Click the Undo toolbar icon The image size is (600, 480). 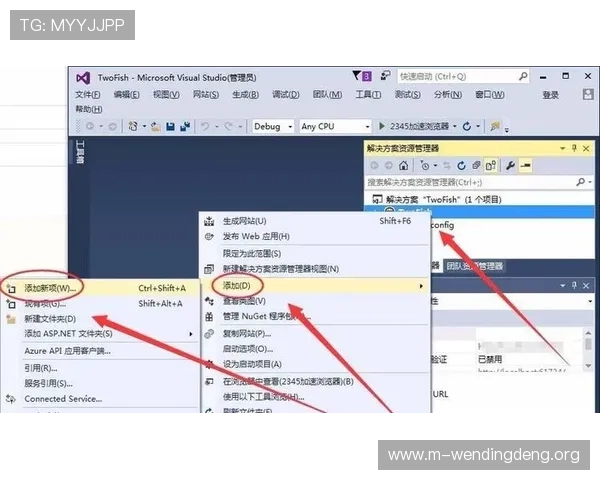(x=205, y=126)
